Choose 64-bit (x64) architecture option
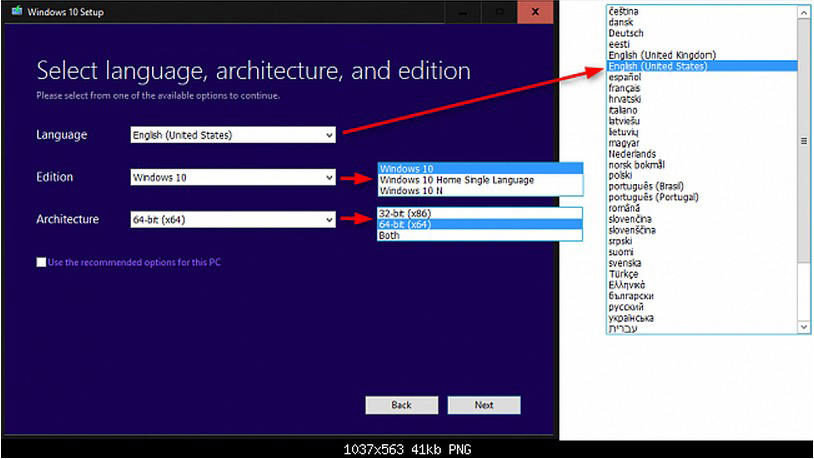The width and height of the screenshot is (814, 459). (x=480, y=224)
